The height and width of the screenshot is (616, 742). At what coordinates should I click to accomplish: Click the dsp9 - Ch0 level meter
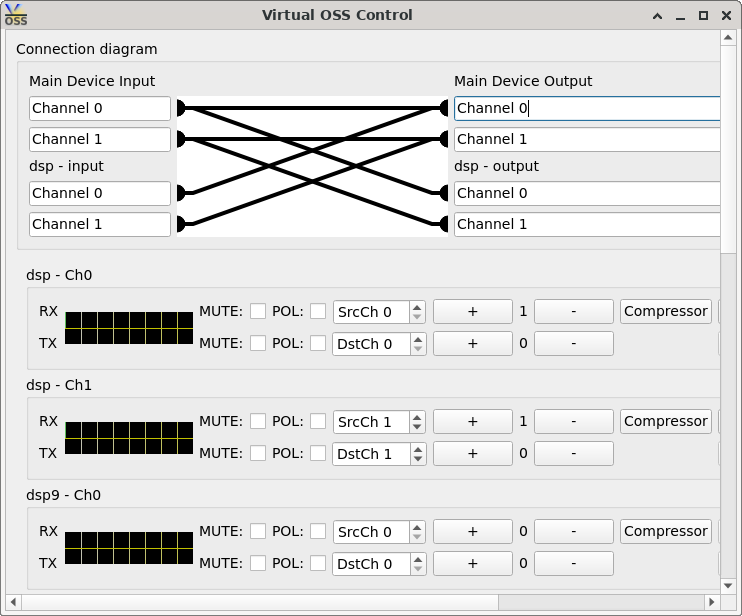(x=129, y=548)
